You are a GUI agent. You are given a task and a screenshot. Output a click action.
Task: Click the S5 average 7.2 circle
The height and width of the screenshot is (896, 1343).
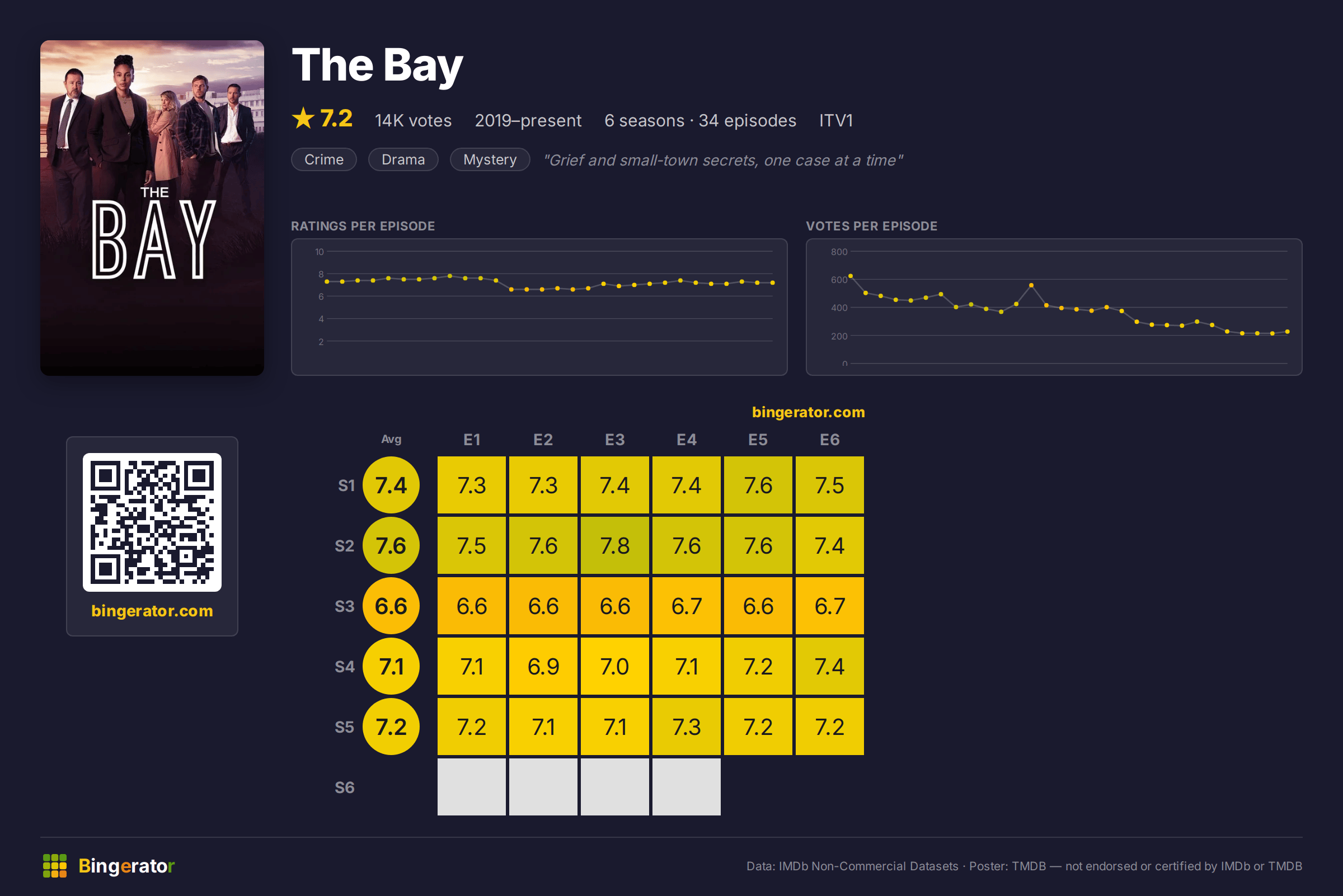point(391,727)
